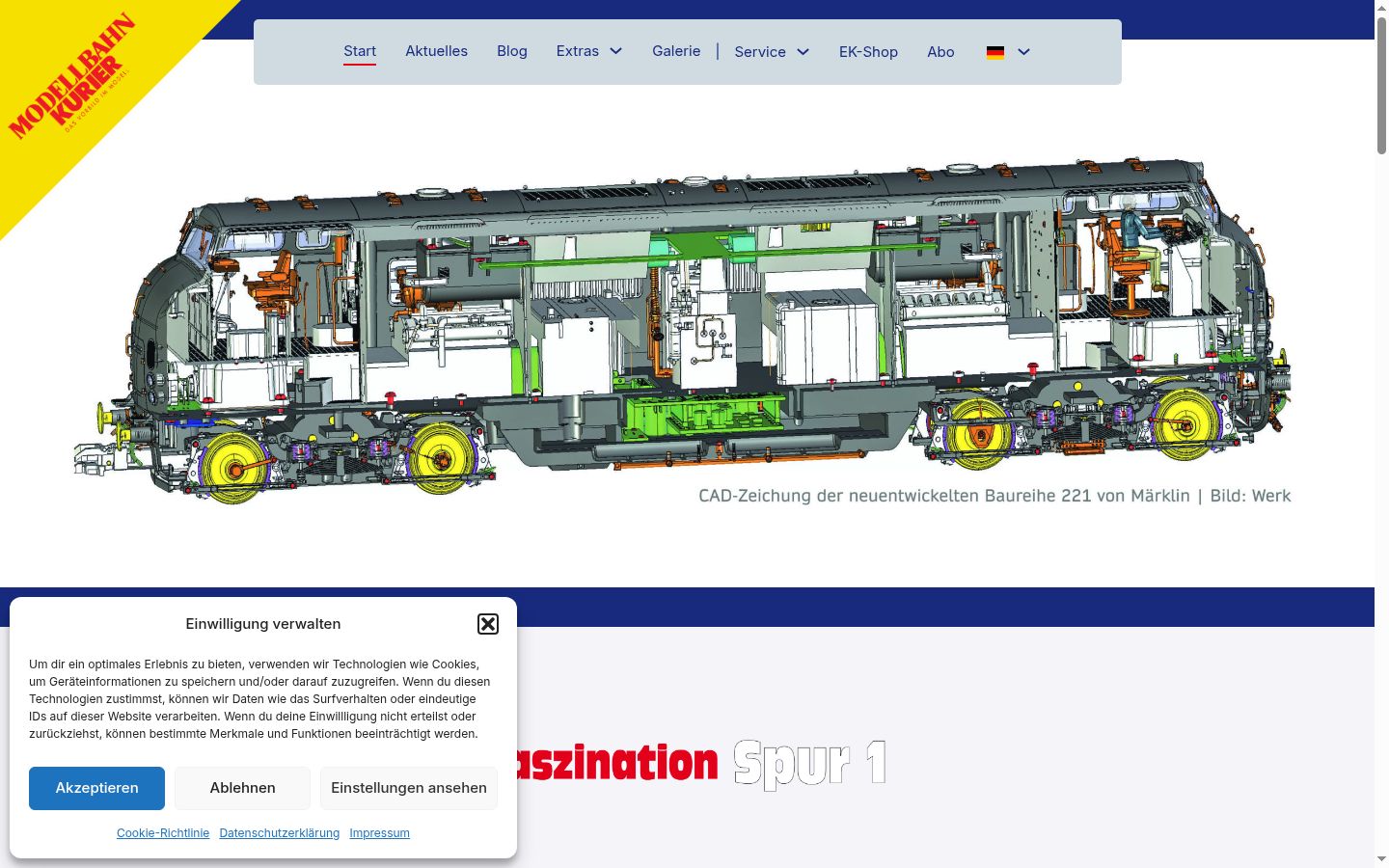Visit the EK-Shop link
Screen dimensions: 1389x868
(x=868, y=52)
